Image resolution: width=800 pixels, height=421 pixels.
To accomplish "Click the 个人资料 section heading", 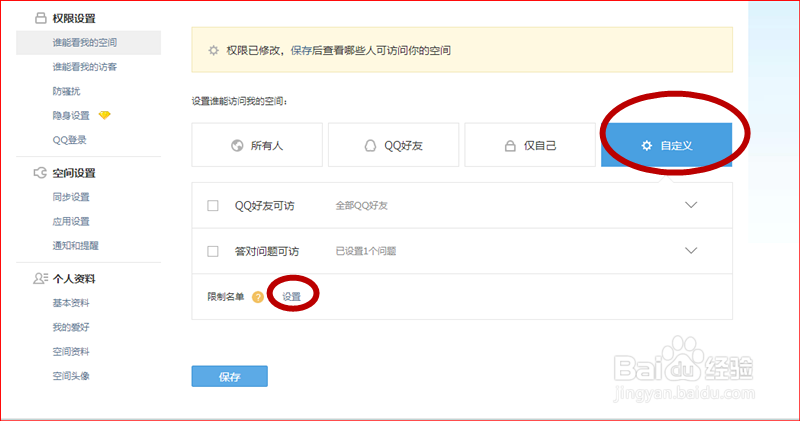I will 74,279.
